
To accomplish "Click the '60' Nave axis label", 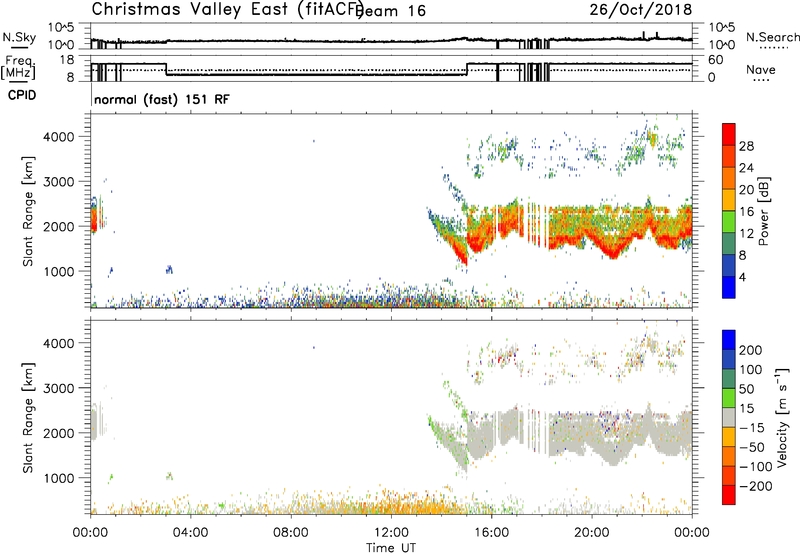I will pyautogui.click(x=715, y=60).
